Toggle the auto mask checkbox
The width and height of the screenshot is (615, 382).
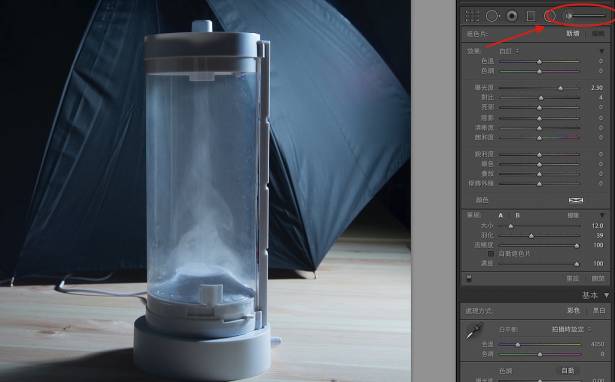click(491, 254)
